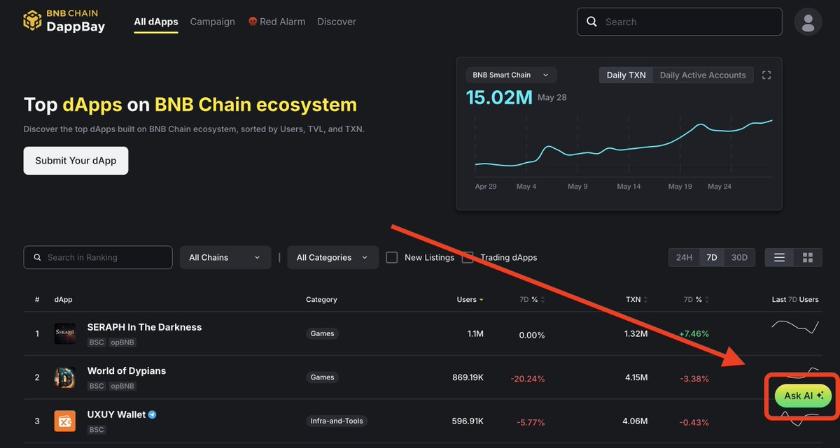Sort the ranking by Users column
This screenshot has width=840, height=448.
[x=469, y=300]
